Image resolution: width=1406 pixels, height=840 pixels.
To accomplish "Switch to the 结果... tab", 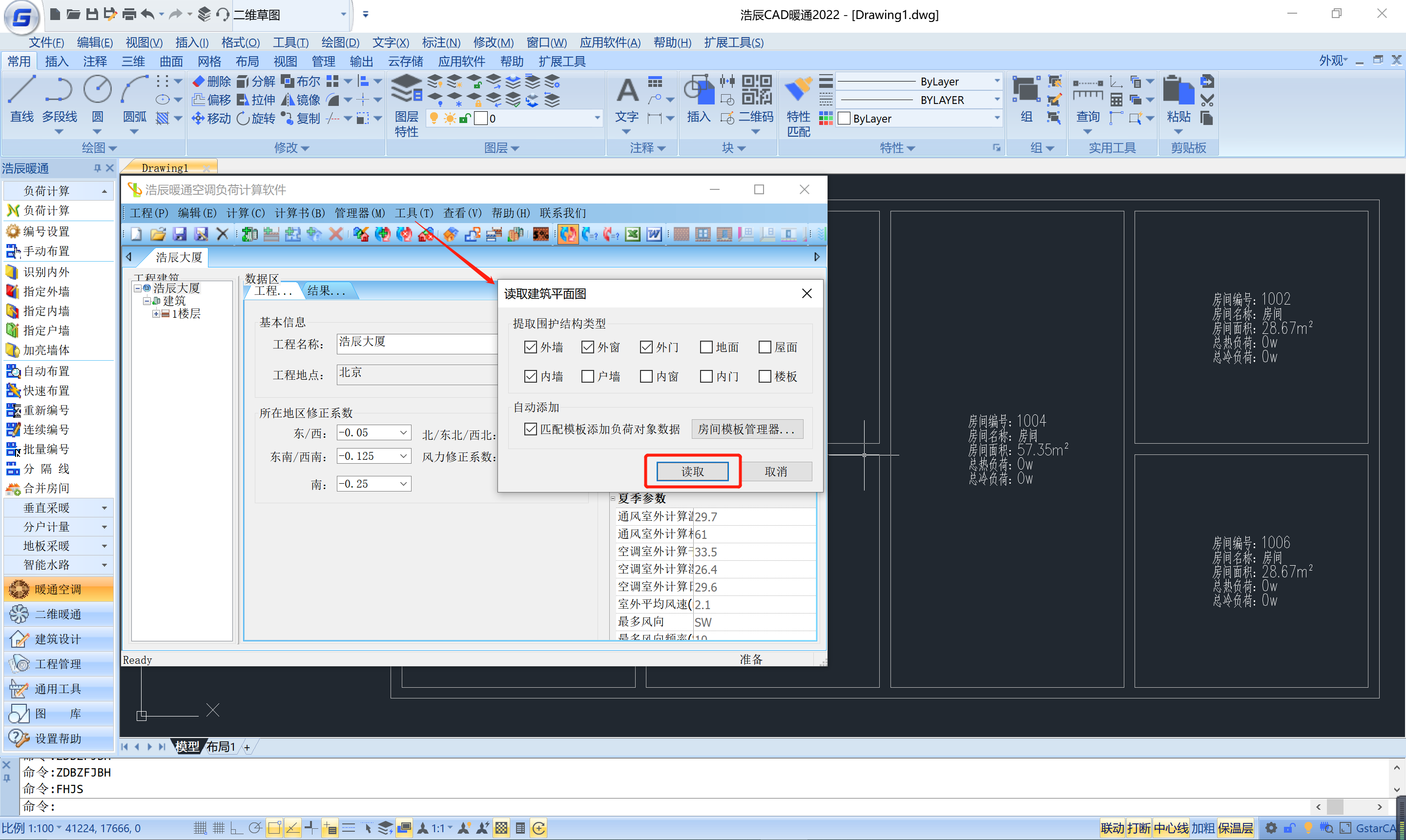I will (x=326, y=291).
